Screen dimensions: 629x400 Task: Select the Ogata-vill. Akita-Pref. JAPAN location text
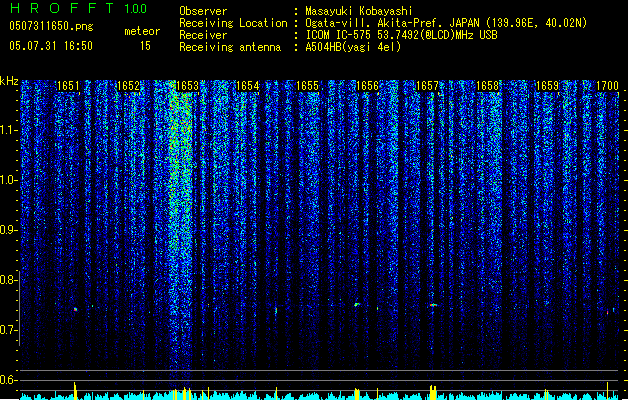tap(446, 23)
